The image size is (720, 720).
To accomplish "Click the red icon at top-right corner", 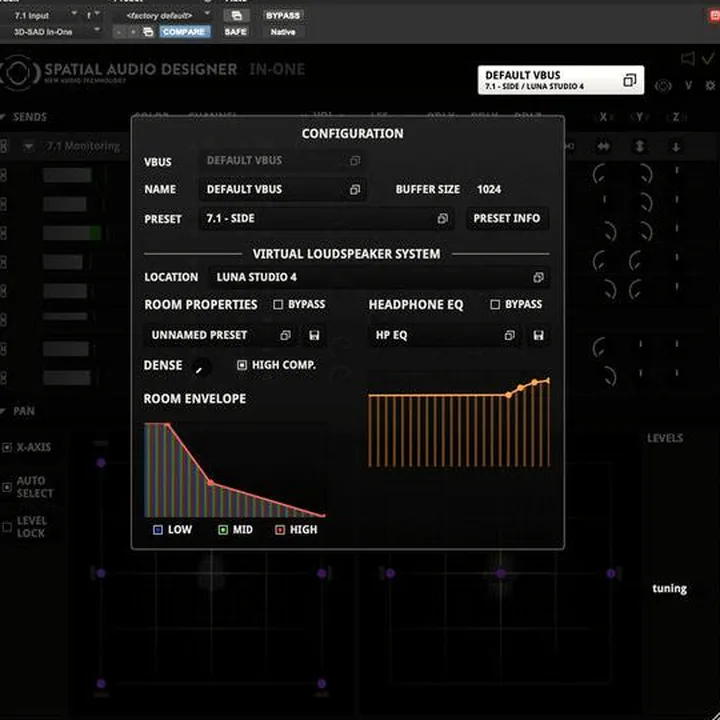I will coord(714,16).
